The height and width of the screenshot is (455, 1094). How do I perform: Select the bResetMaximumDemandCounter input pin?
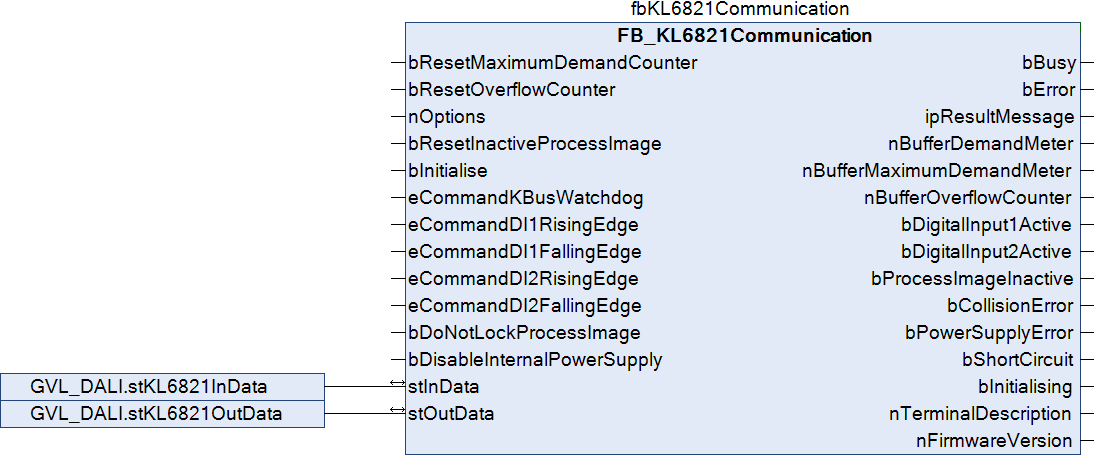[552, 62]
